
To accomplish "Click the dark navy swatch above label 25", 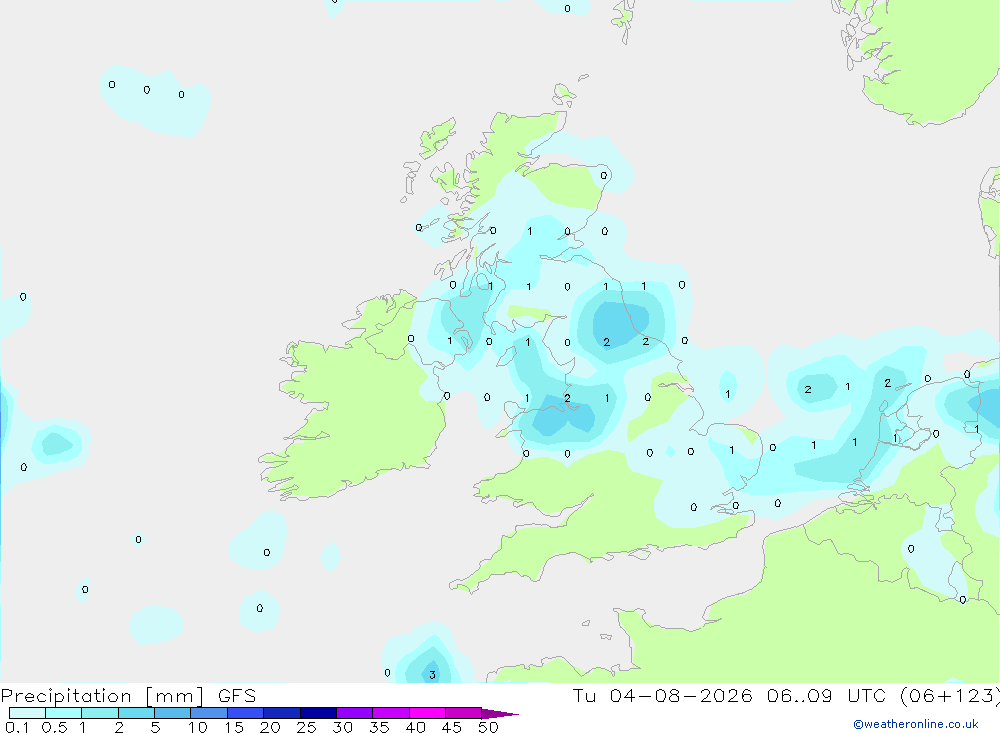I will pos(318,713).
